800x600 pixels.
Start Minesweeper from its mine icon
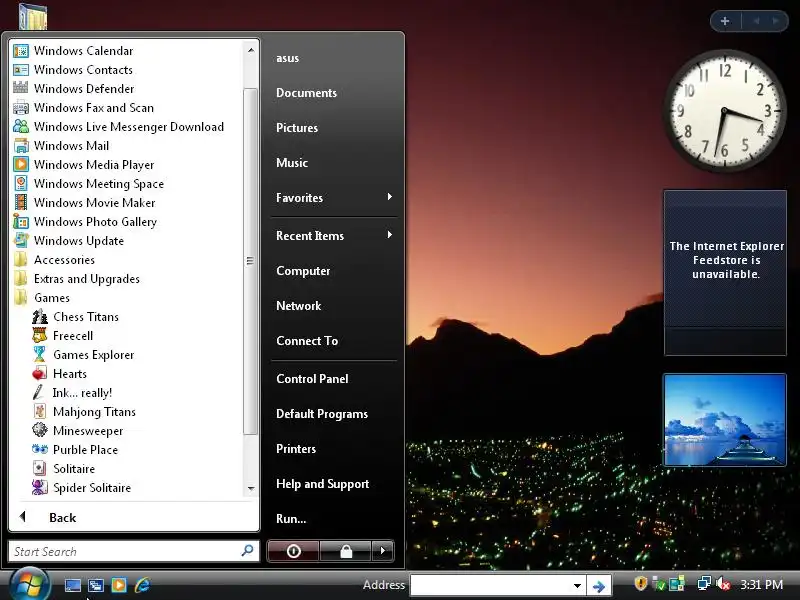[x=40, y=431]
